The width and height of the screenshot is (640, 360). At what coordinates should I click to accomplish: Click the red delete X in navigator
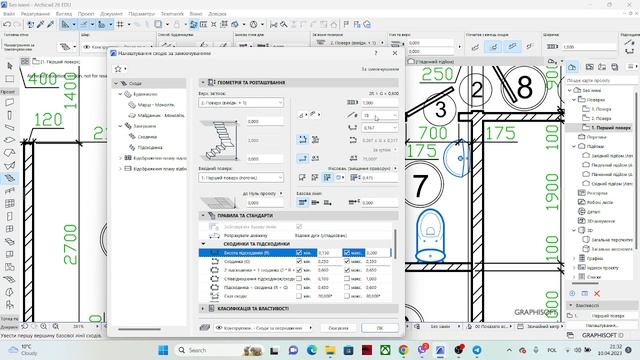tap(597, 293)
